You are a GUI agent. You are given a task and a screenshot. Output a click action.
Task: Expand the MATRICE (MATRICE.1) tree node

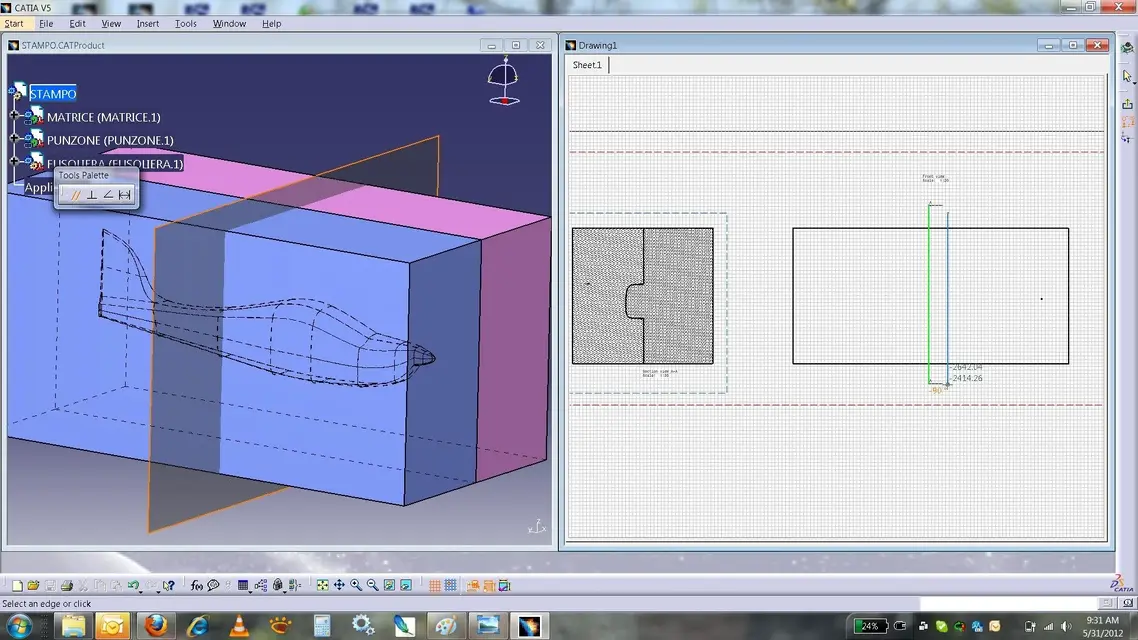tap(15, 117)
